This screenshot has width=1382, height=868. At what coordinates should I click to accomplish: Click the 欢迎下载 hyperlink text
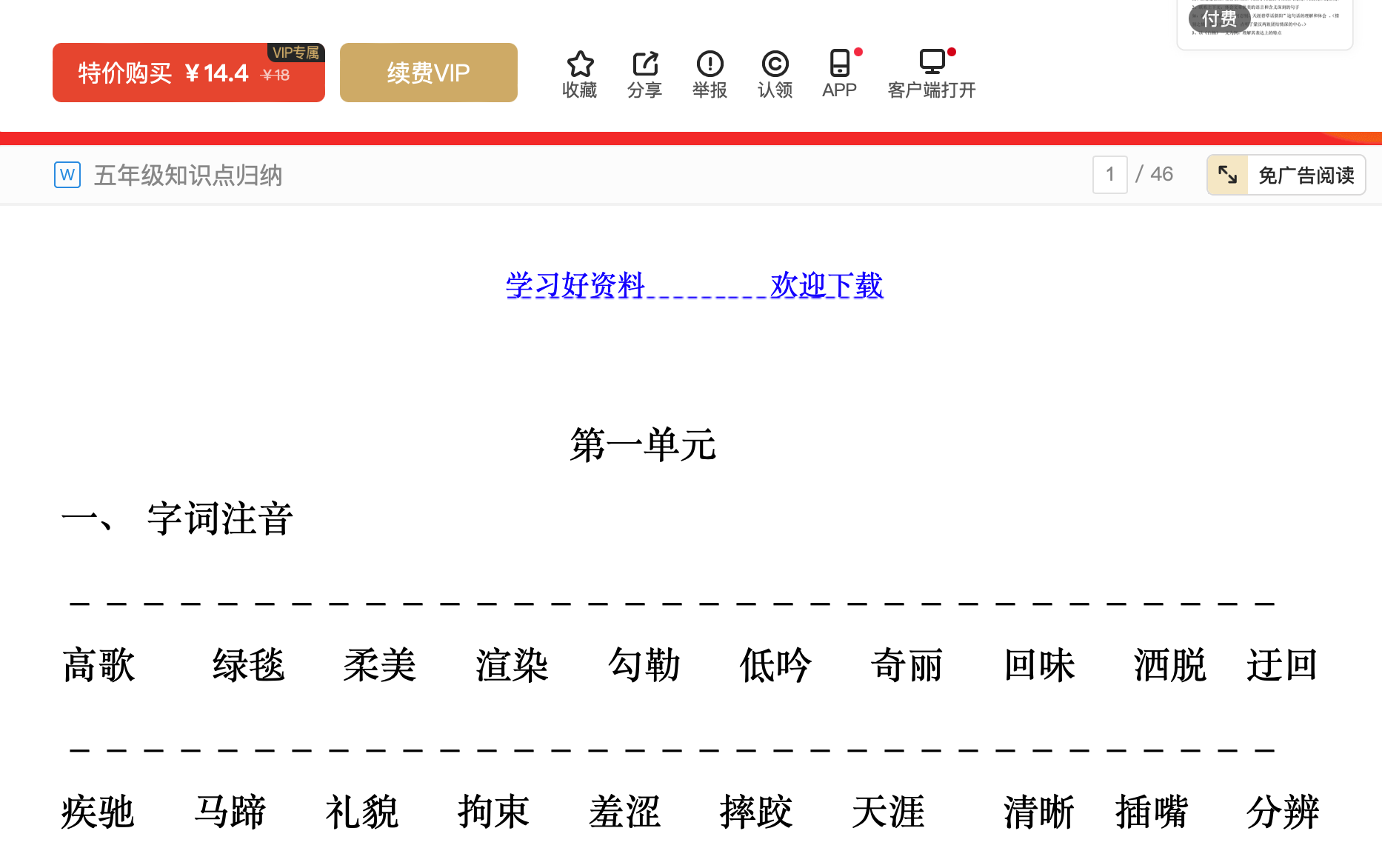coord(827,285)
